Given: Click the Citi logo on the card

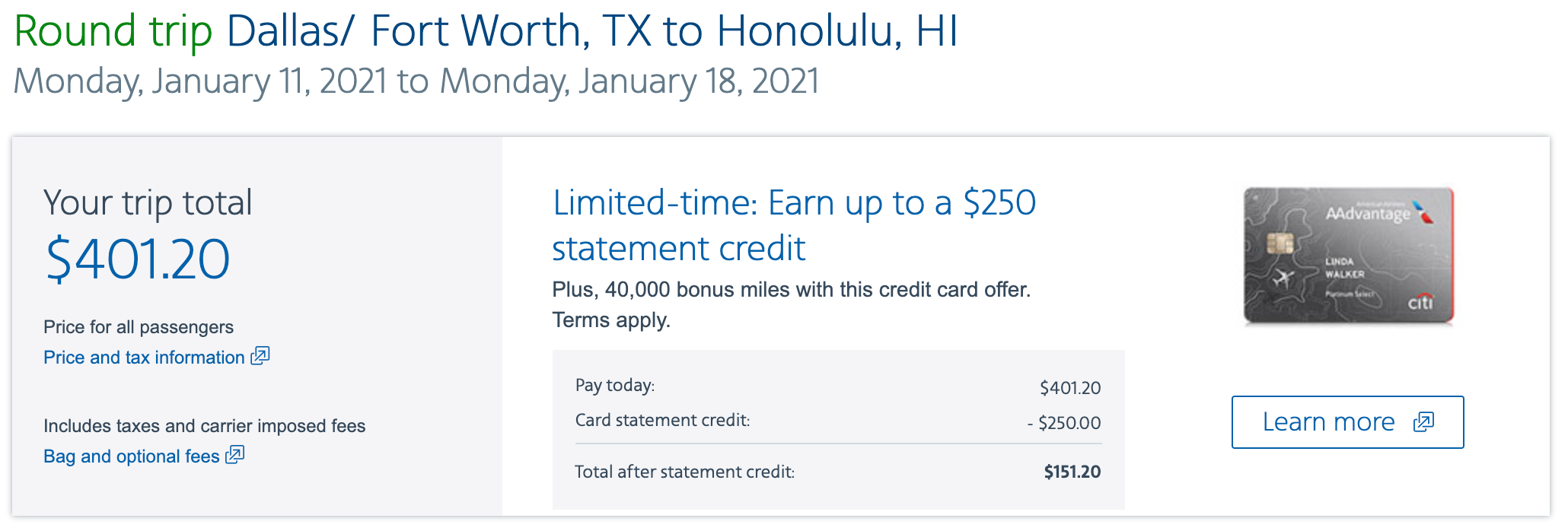Looking at the screenshot, I should [x=1420, y=303].
